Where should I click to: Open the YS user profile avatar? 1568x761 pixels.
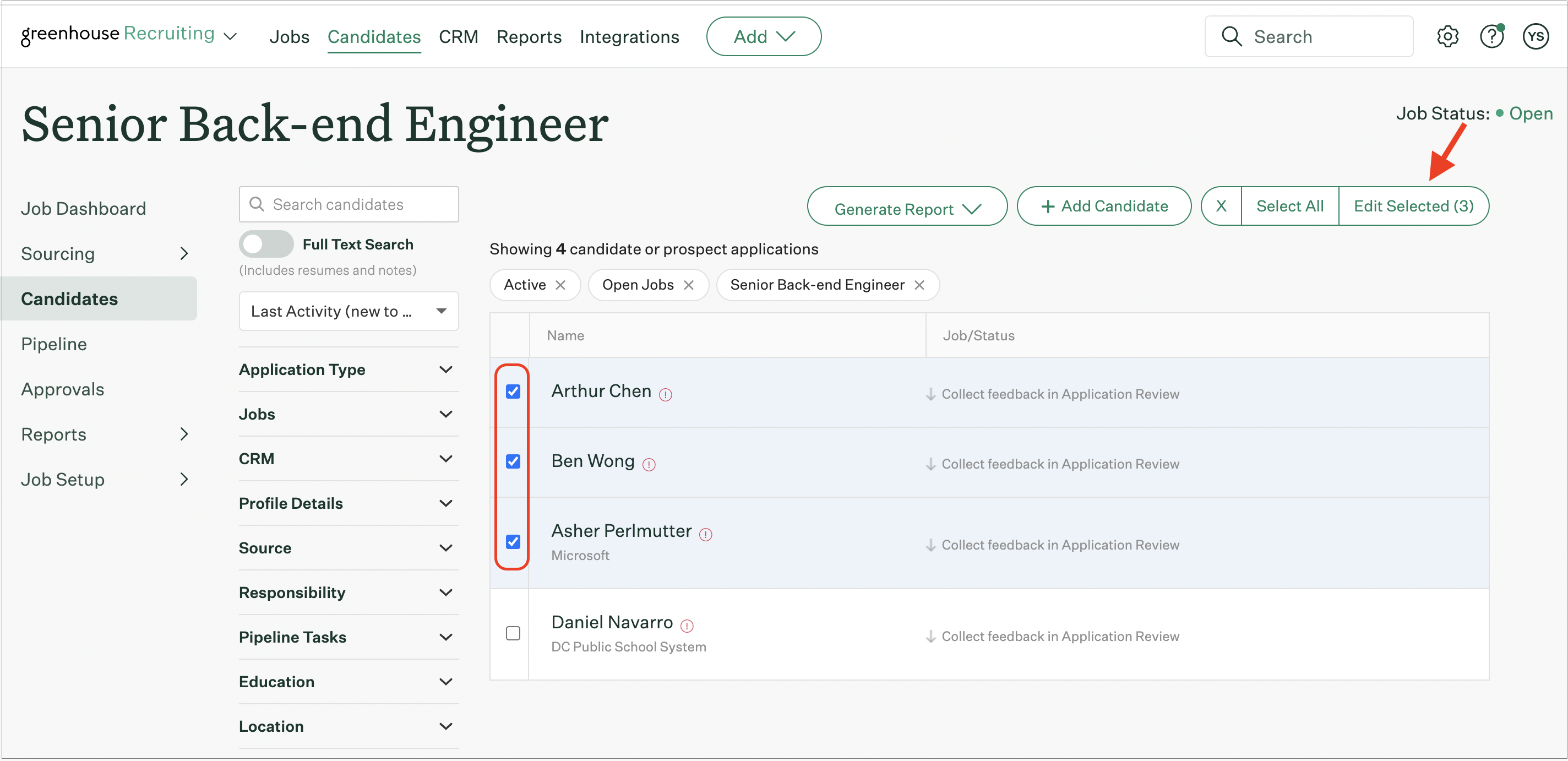[x=1536, y=36]
